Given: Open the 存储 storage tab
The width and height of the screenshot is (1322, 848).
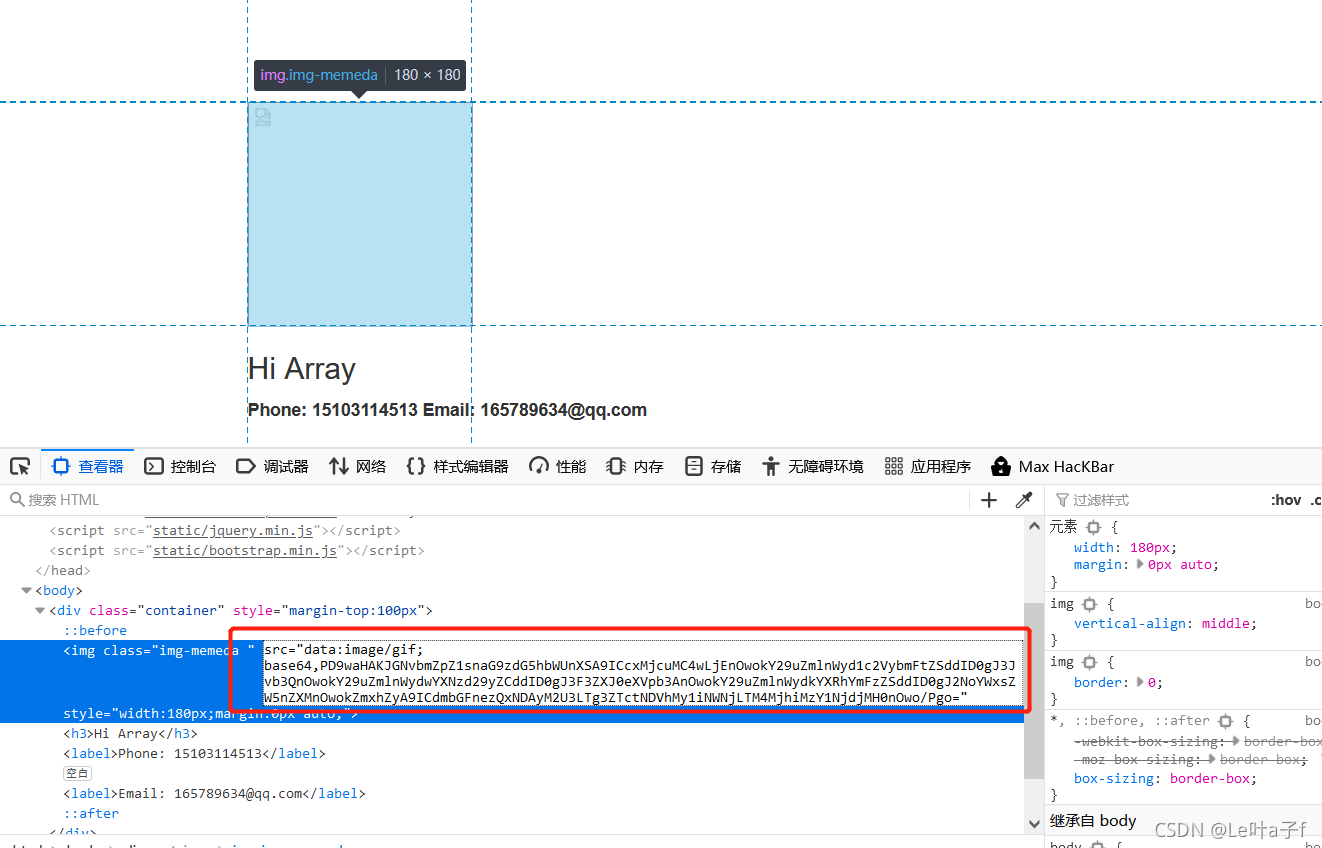Looking at the screenshot, I should (713, 466).
